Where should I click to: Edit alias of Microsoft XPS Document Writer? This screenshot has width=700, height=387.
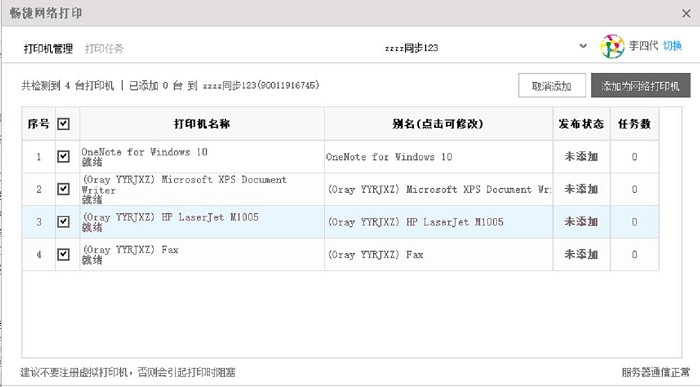click(x=438, y=189)
